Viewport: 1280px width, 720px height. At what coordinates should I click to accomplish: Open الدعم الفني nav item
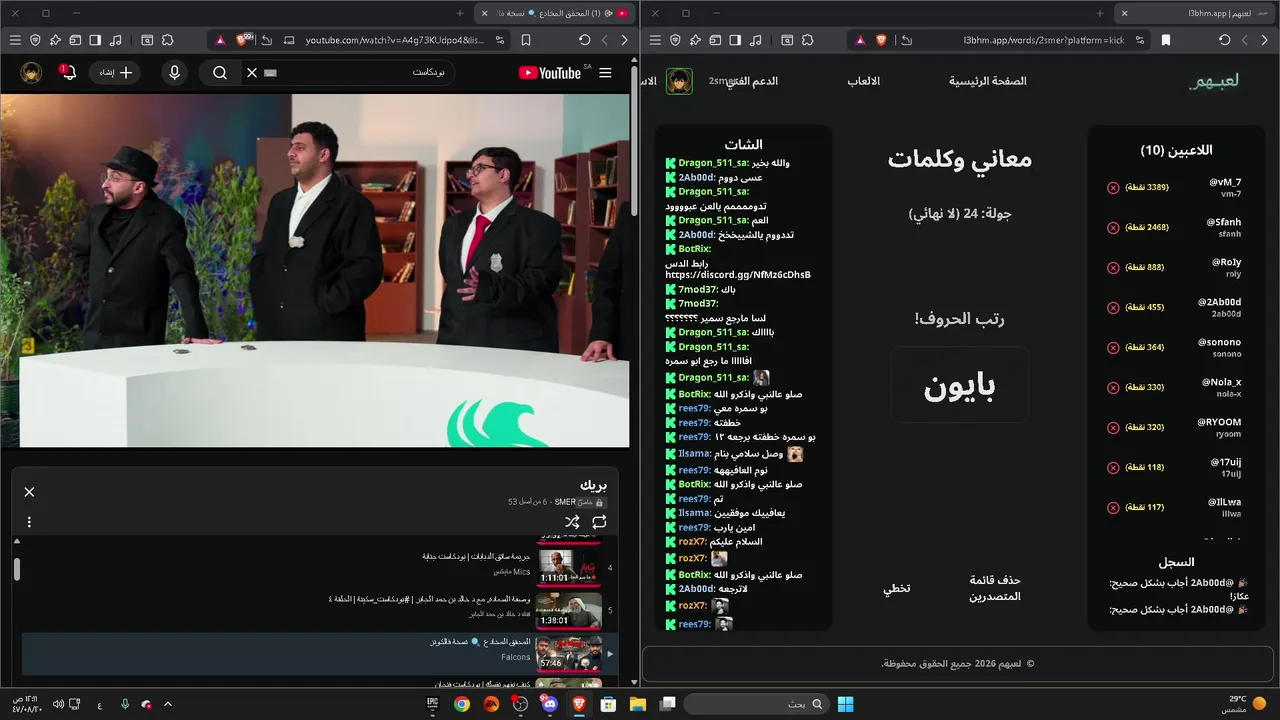point(751,81)
